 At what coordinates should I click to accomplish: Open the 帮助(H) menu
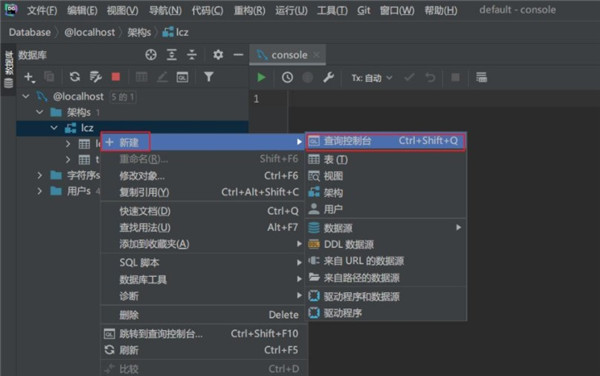441,10
